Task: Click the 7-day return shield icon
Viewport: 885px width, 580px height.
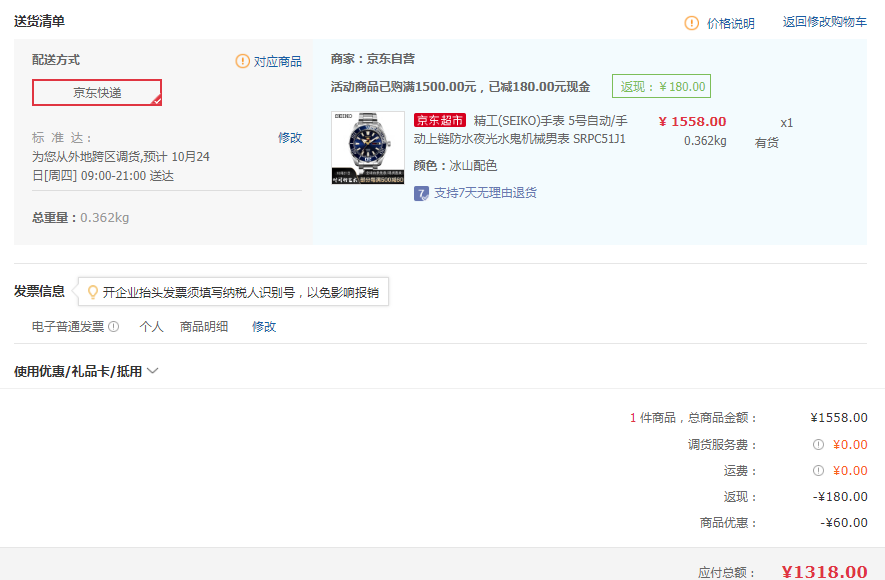Action: coord(421,194)
